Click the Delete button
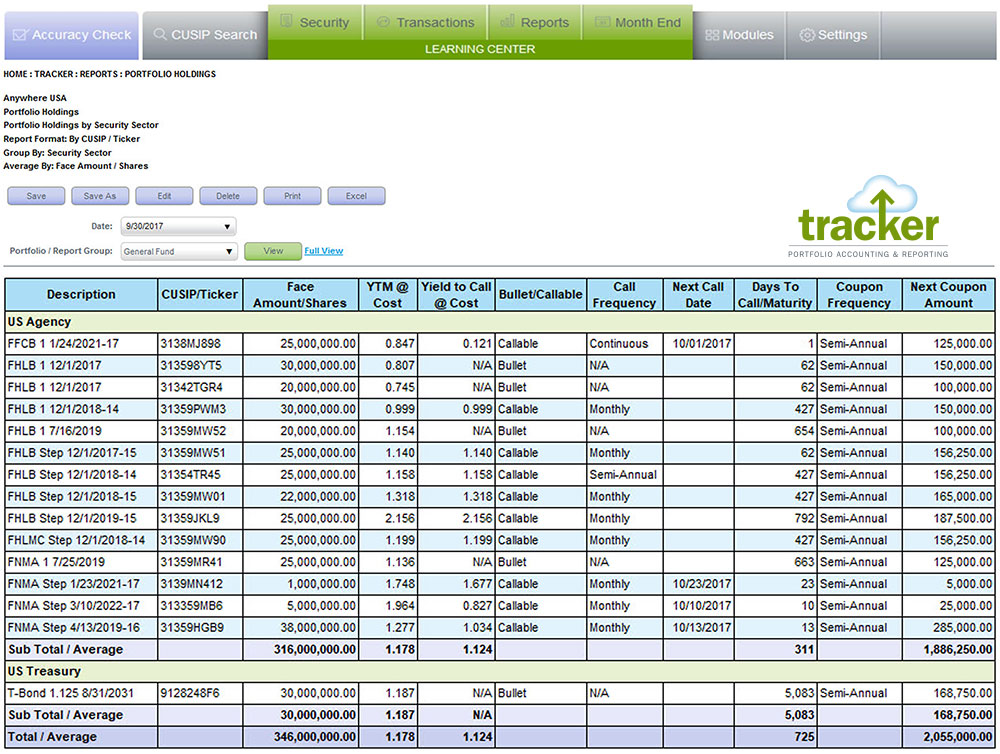The width and height of the screenshot is (1000, 754). [228, 196]
